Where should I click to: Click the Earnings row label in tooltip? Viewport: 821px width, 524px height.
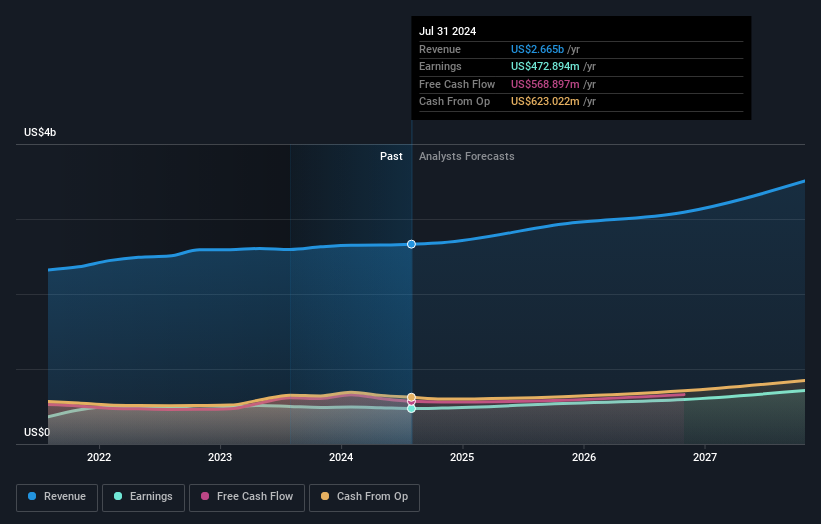pos(440,66)
